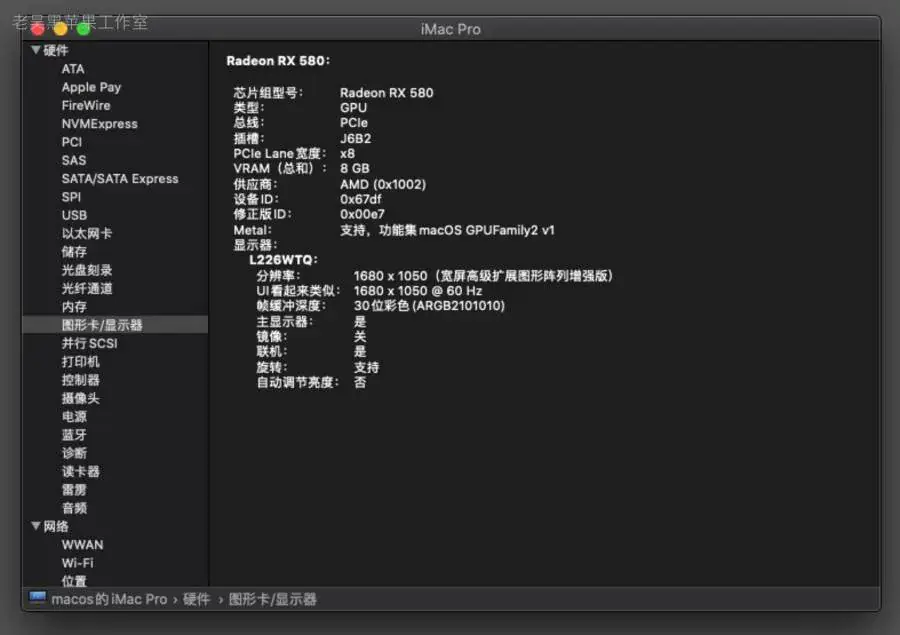
Task: Open 储存 sidebar entry
Action: (74, 251)
